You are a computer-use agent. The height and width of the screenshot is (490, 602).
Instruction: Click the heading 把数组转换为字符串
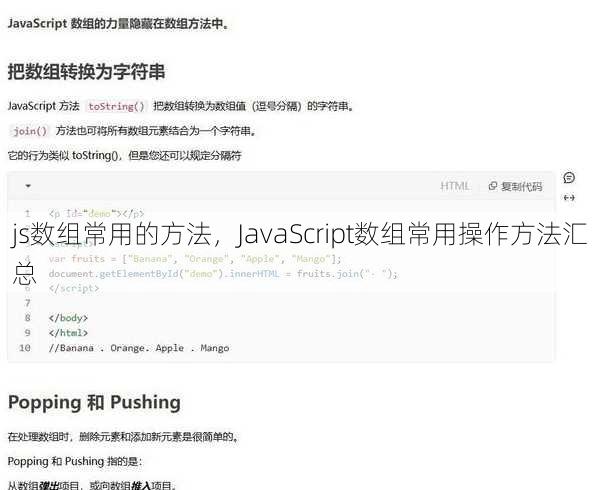click(x=86, y=72)
